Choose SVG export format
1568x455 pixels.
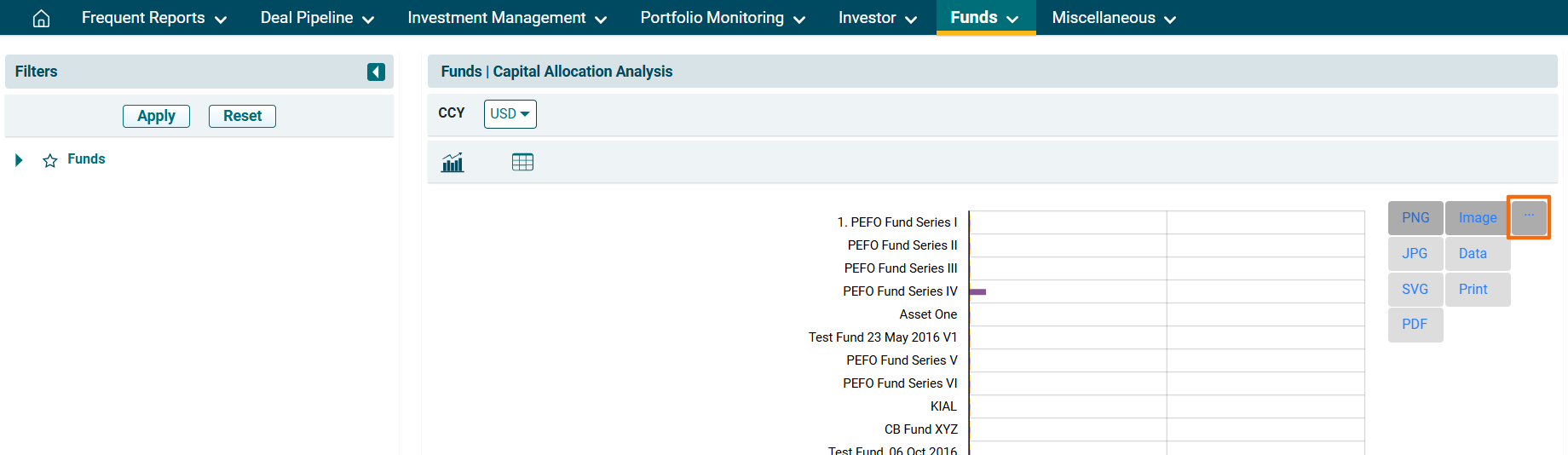coord(1415,290)
